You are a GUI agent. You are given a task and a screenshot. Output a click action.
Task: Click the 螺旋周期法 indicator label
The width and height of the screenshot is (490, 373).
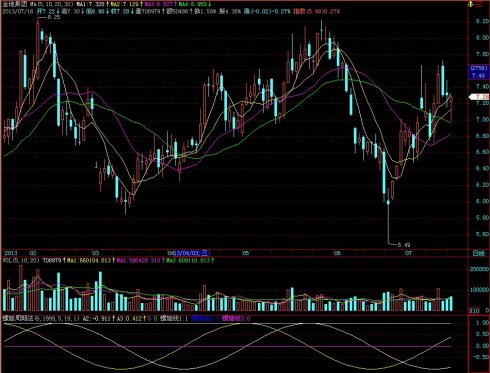pyautogui.click(x=17, y=319)
